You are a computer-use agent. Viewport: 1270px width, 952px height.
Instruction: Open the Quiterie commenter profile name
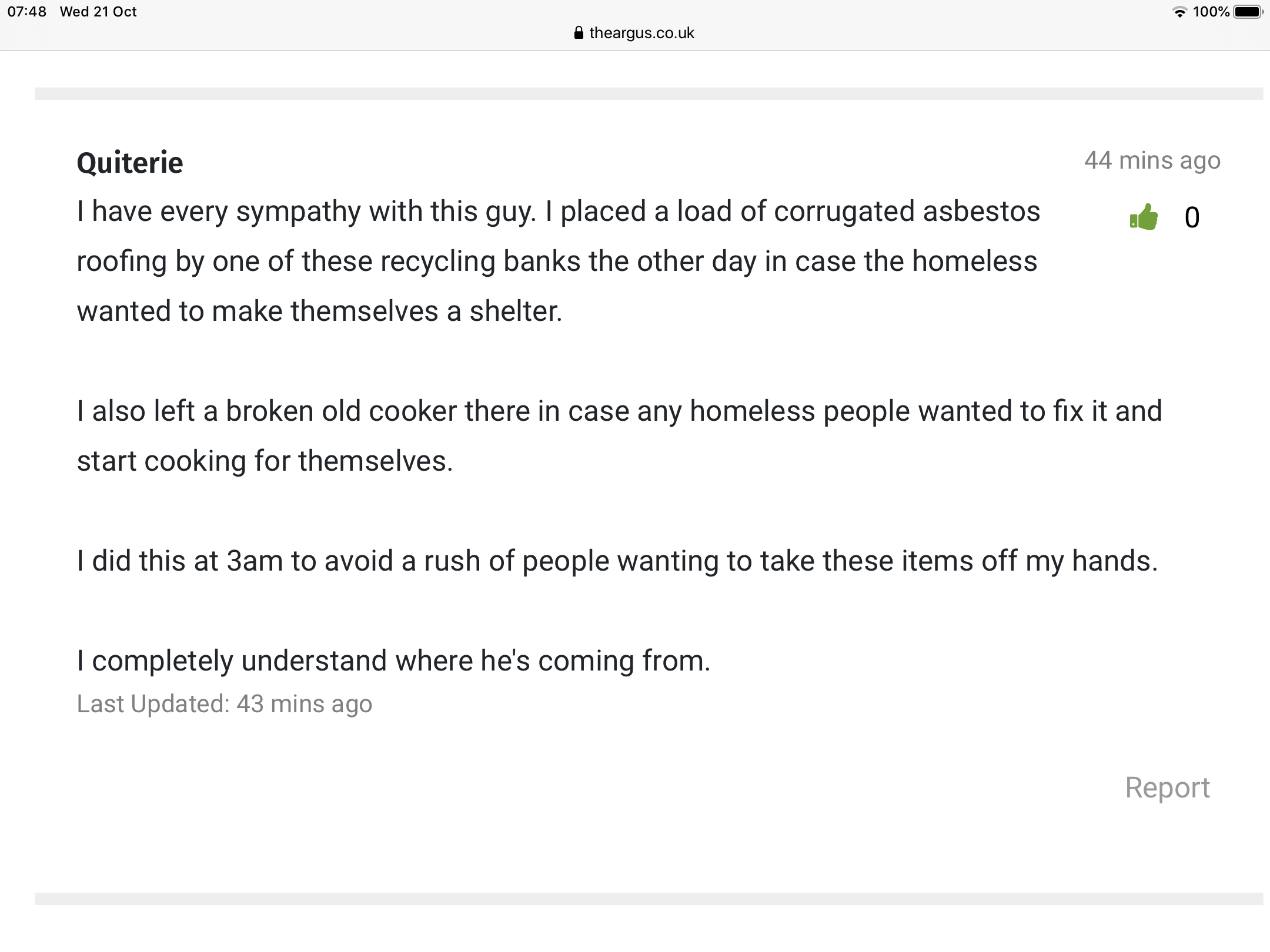tap(130, 162)
